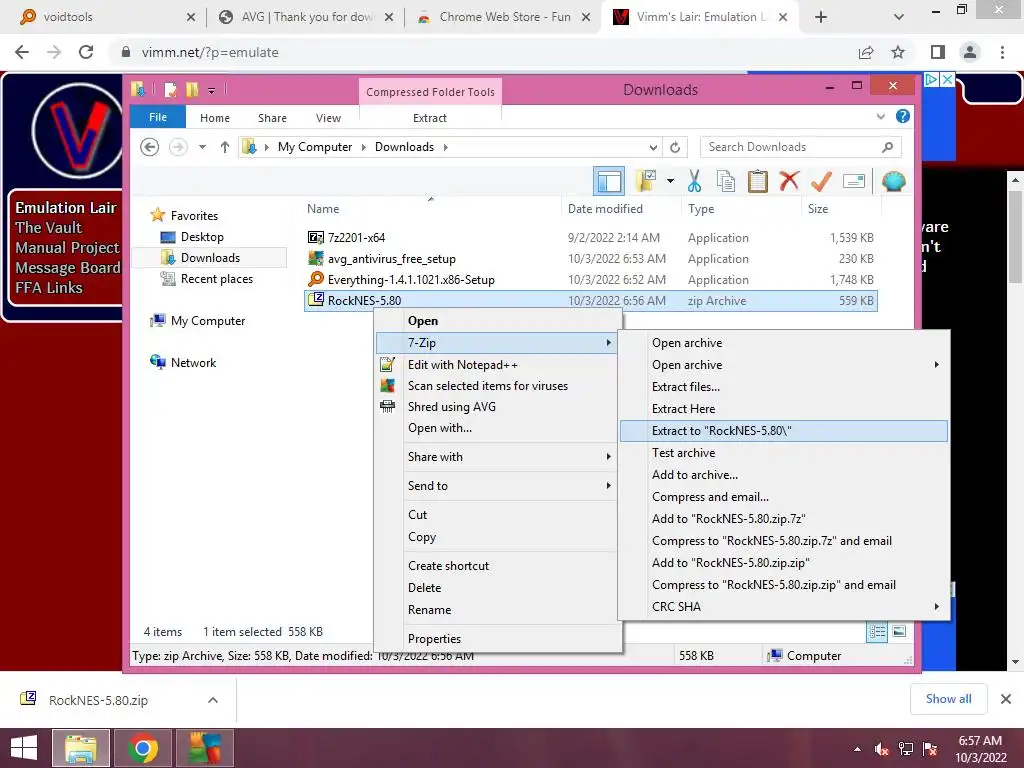The width and height of the screenshot is (1024, 768).
Task: Switch to the Chrome Web Store tab
Action: click(x=502, y=17)
